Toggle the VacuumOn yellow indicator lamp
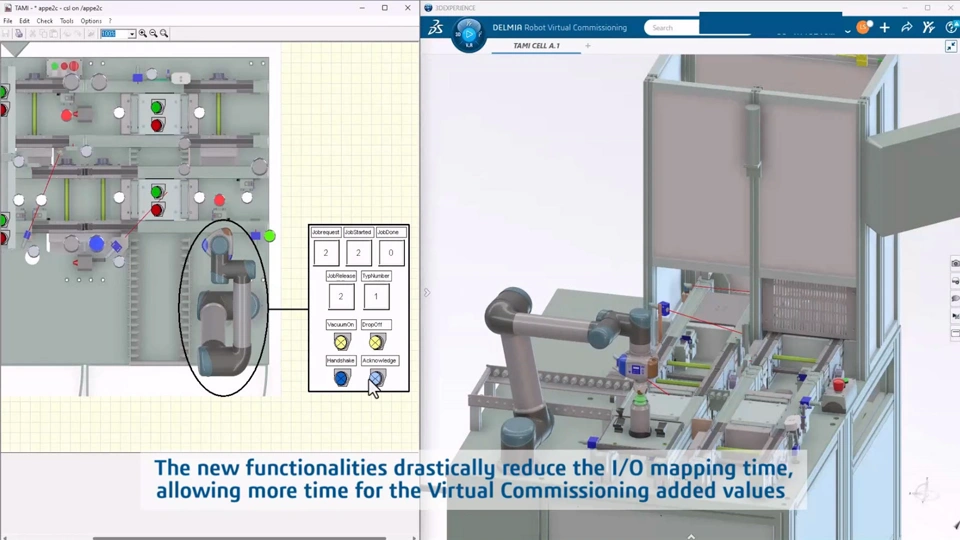 click(x=341, y=342)
